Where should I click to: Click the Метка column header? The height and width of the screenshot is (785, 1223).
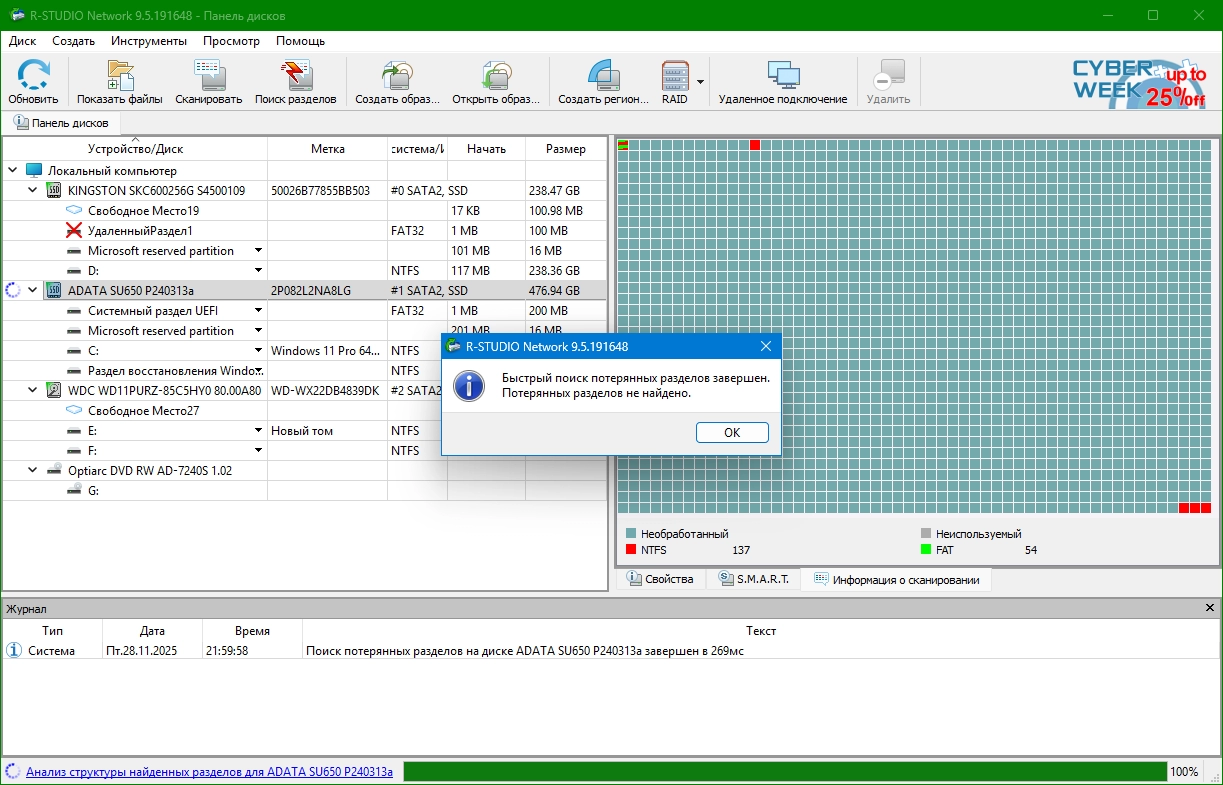[x=327, y=149]
